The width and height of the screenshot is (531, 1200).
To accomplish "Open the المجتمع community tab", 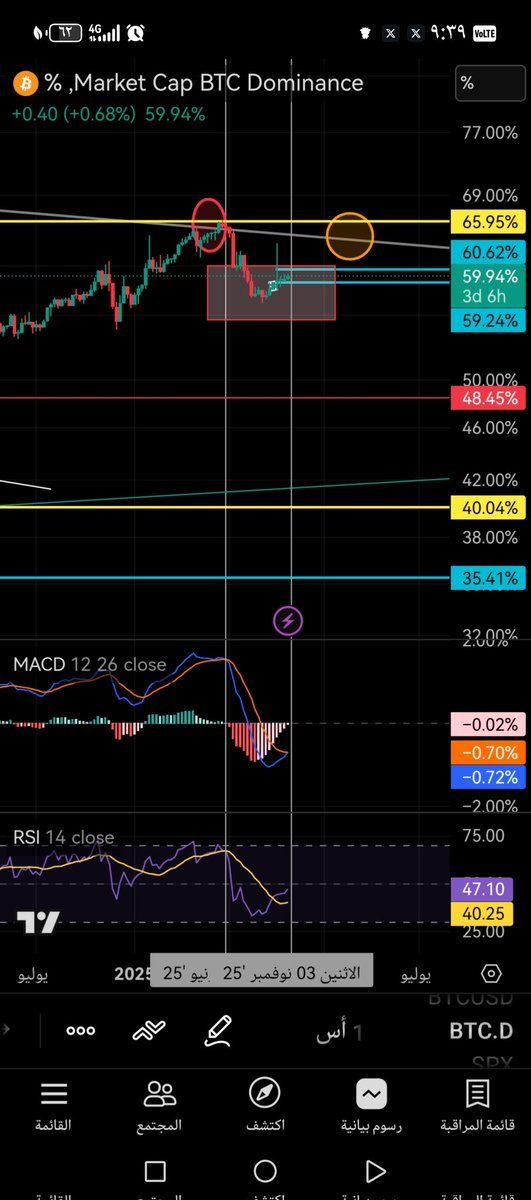I will (x=158, y=1106).
